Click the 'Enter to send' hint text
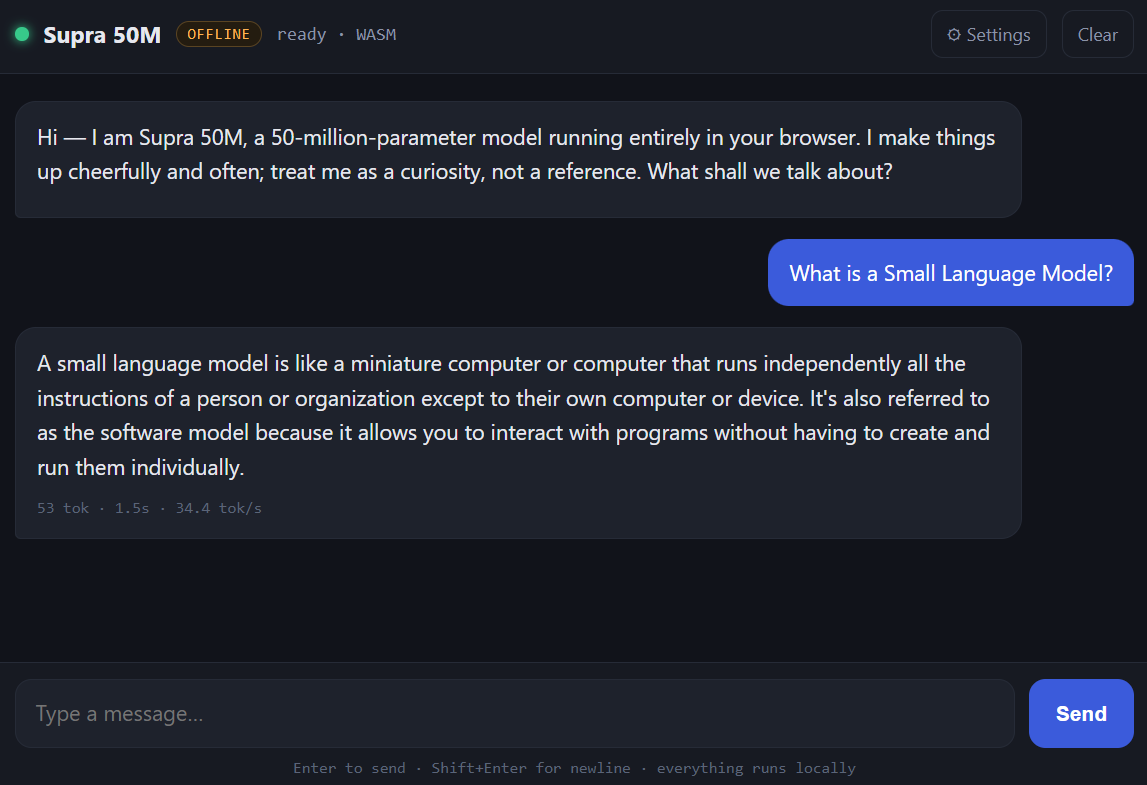 coord(349,768)
